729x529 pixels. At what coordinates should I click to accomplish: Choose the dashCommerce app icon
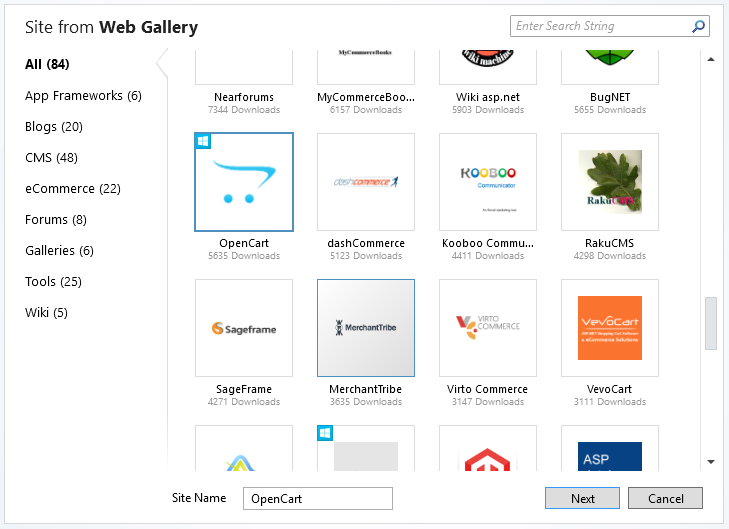tap(366, 182)
